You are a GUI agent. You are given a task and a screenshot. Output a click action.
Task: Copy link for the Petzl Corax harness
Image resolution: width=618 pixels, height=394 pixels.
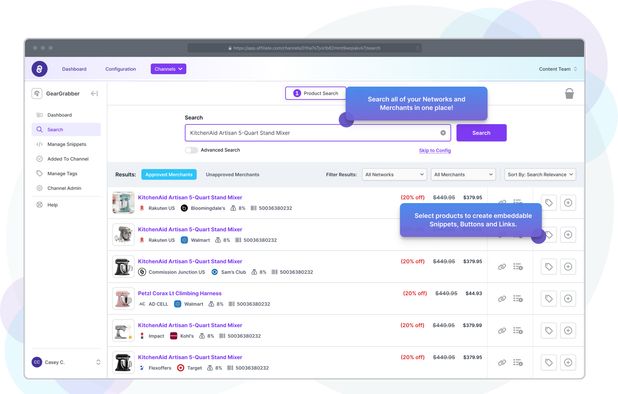click(502, 299)
